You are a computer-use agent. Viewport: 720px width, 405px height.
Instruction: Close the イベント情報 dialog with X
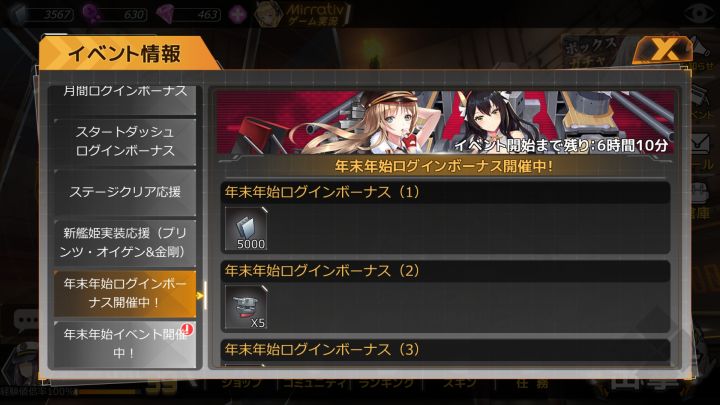[x=662, y=49]
